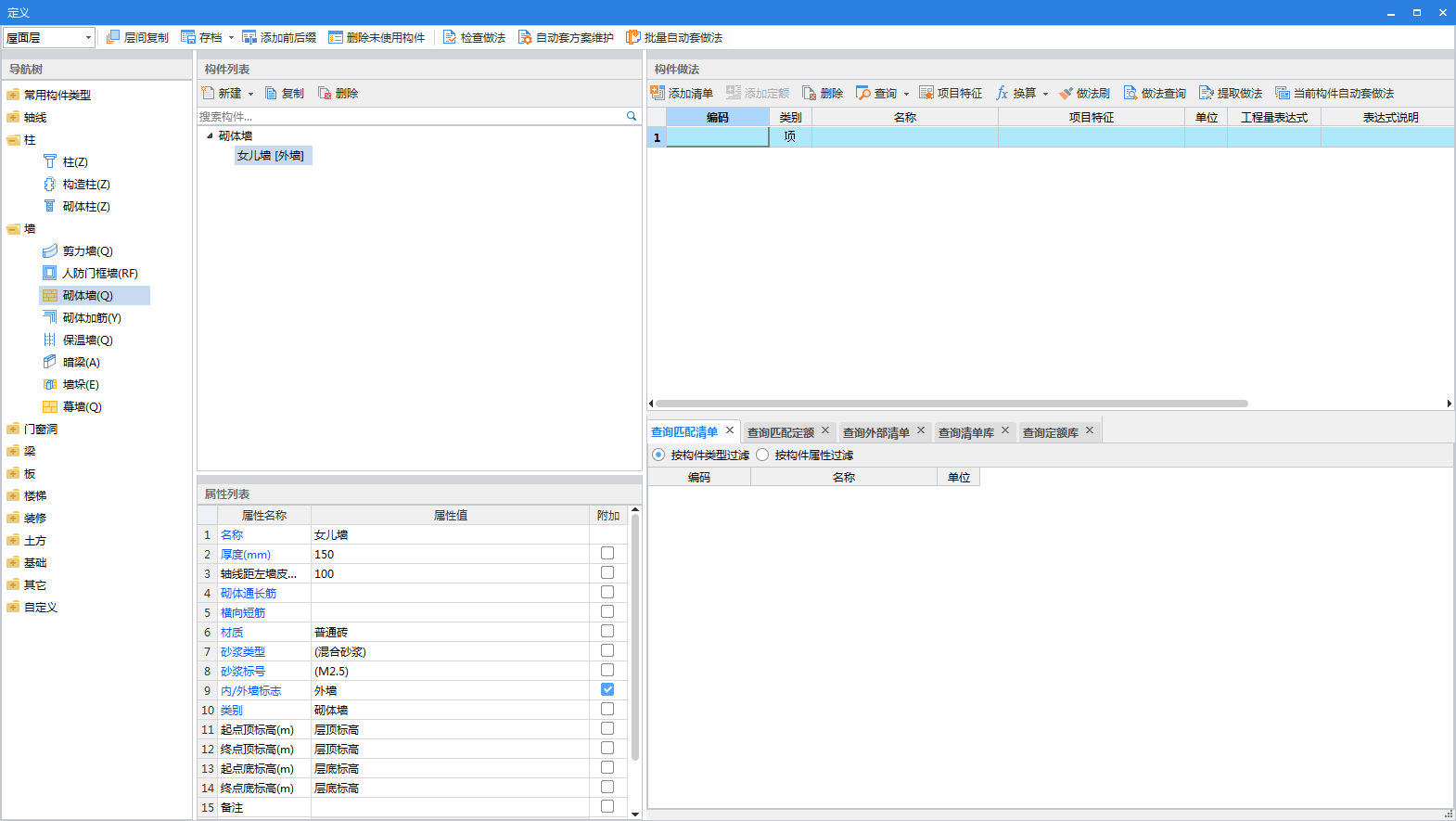Viewport: 1456px width, 821px height.
Task: Click the 自动套方案维护 icon
Action: point(525,37)
